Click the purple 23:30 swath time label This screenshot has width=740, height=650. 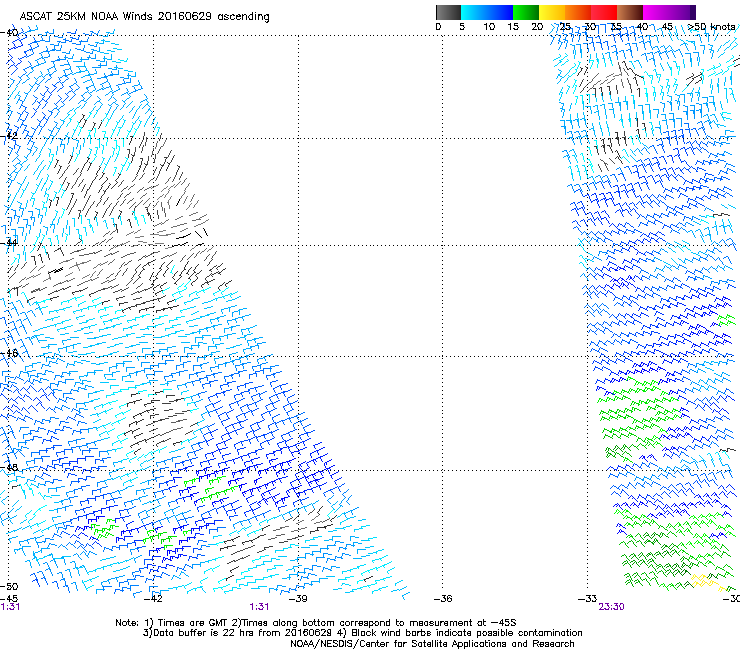(x=612, y=607)
